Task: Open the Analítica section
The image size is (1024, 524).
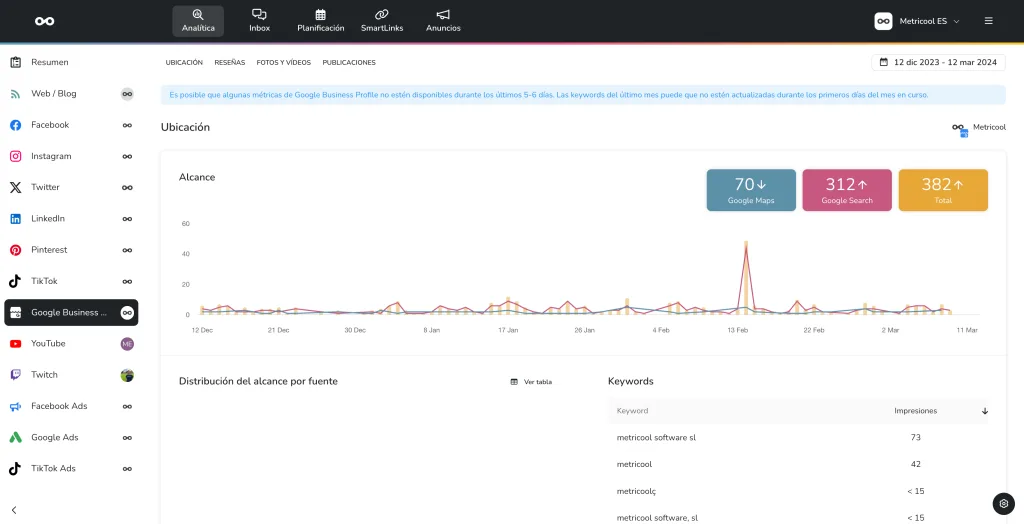Action: (x=198, y=21)
